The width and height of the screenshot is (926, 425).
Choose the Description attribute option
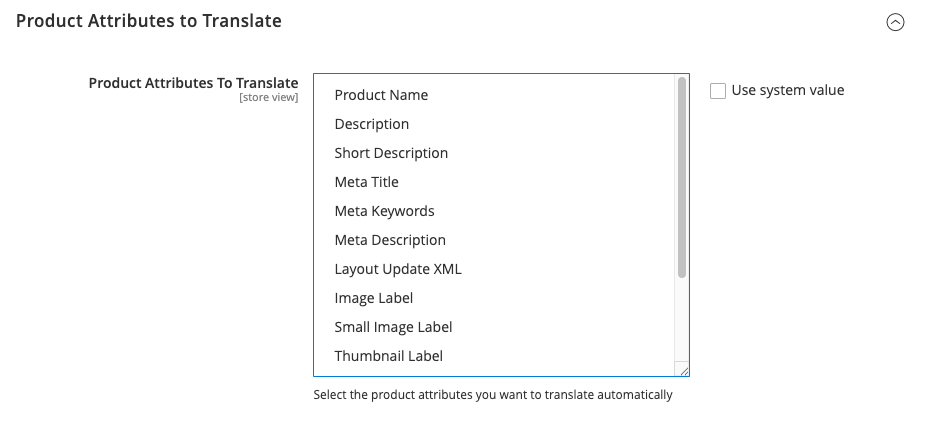coord(371,124)
